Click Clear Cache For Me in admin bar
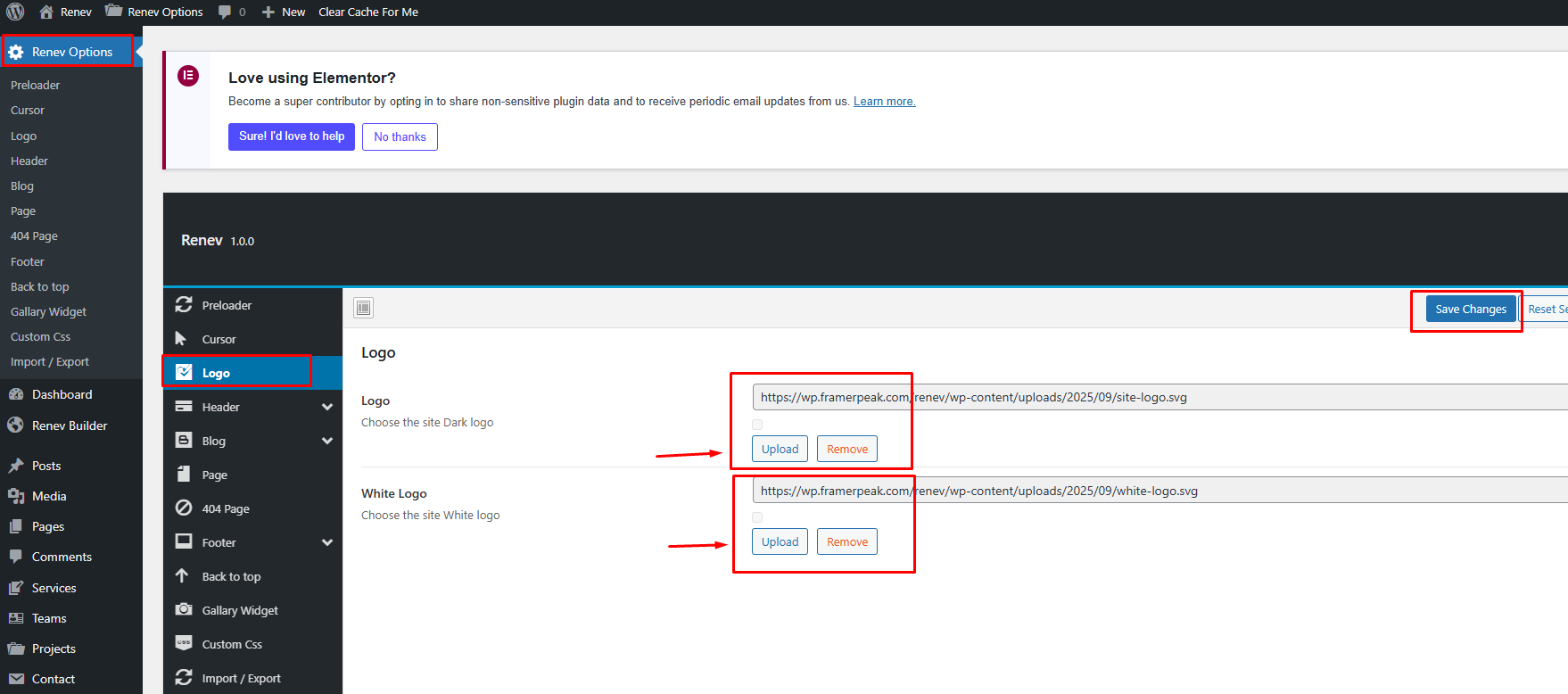The height and width of the screenshot is (694, 1568). pos(368,12)
